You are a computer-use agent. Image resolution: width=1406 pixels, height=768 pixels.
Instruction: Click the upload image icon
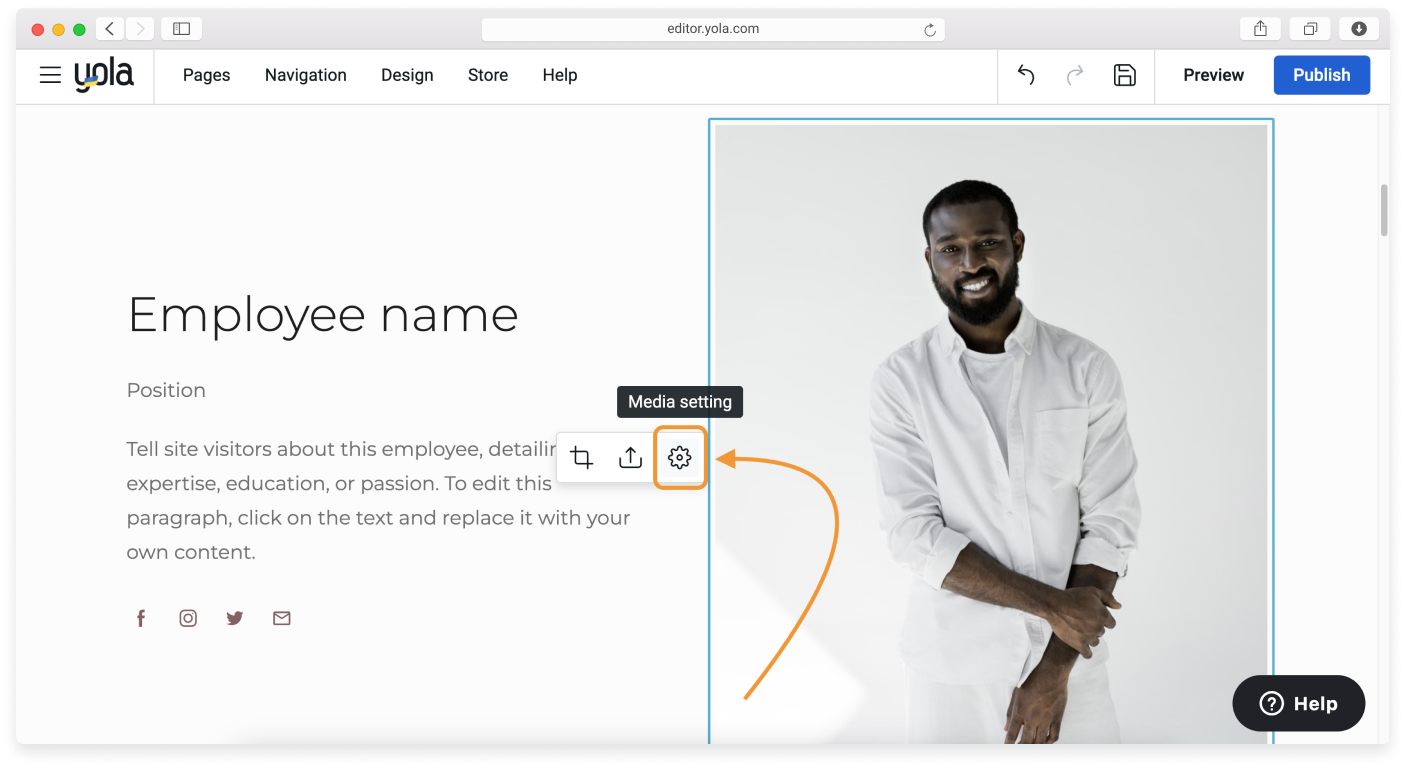(630, 457)
